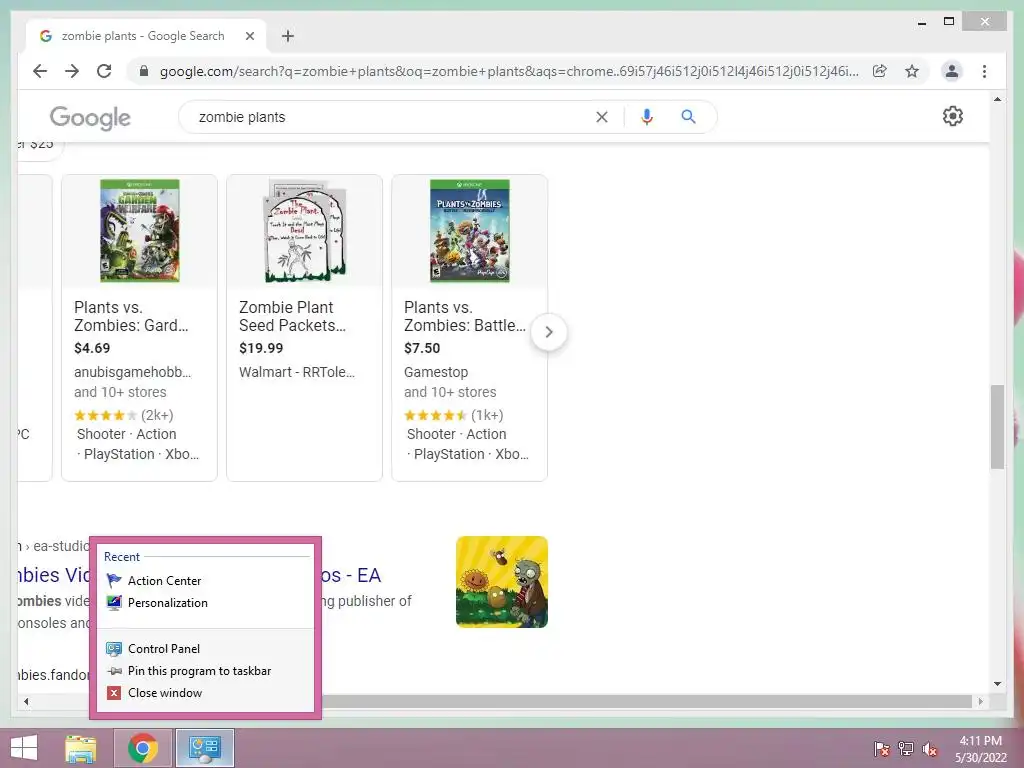Open Plants vs. Zombies: Battle... listing
This screenshot has width=1024, height=768.
coord(465,316)
